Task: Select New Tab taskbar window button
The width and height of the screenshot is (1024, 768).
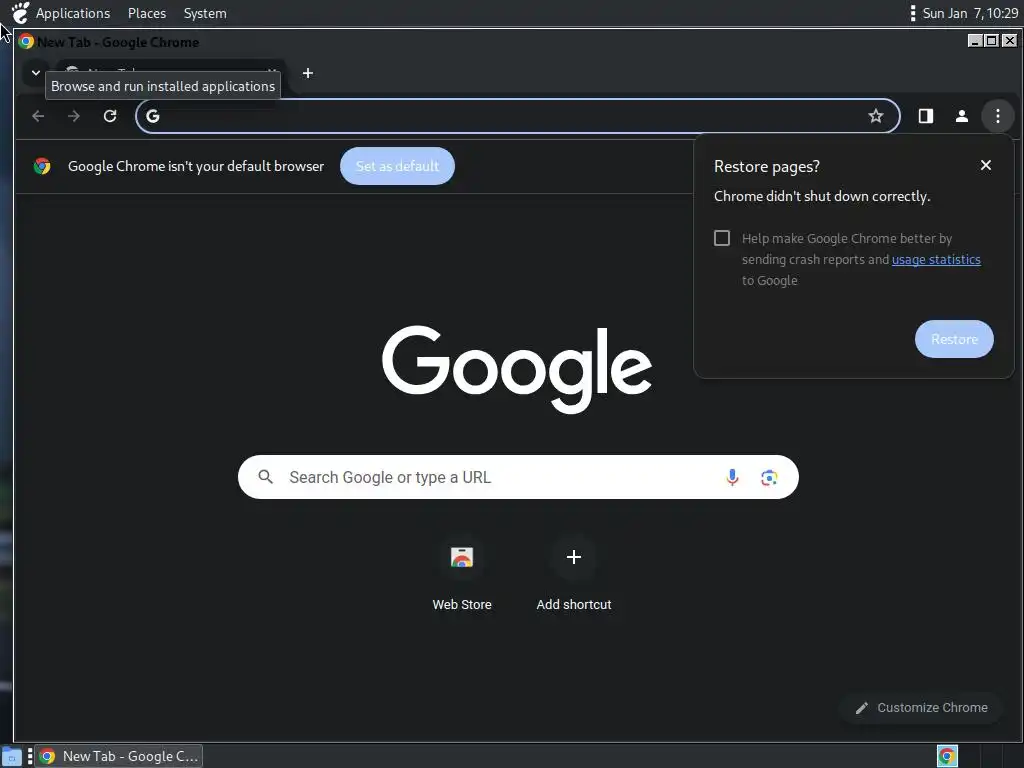Action: (118, 756)
